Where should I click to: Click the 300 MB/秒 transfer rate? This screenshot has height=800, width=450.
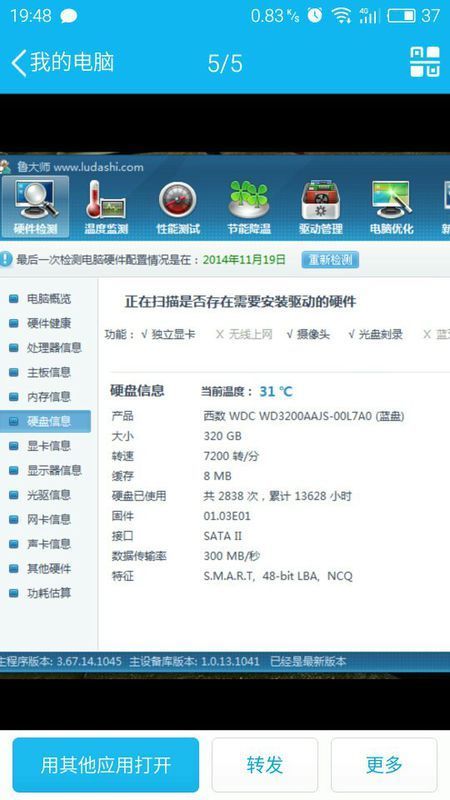point(232,556)
